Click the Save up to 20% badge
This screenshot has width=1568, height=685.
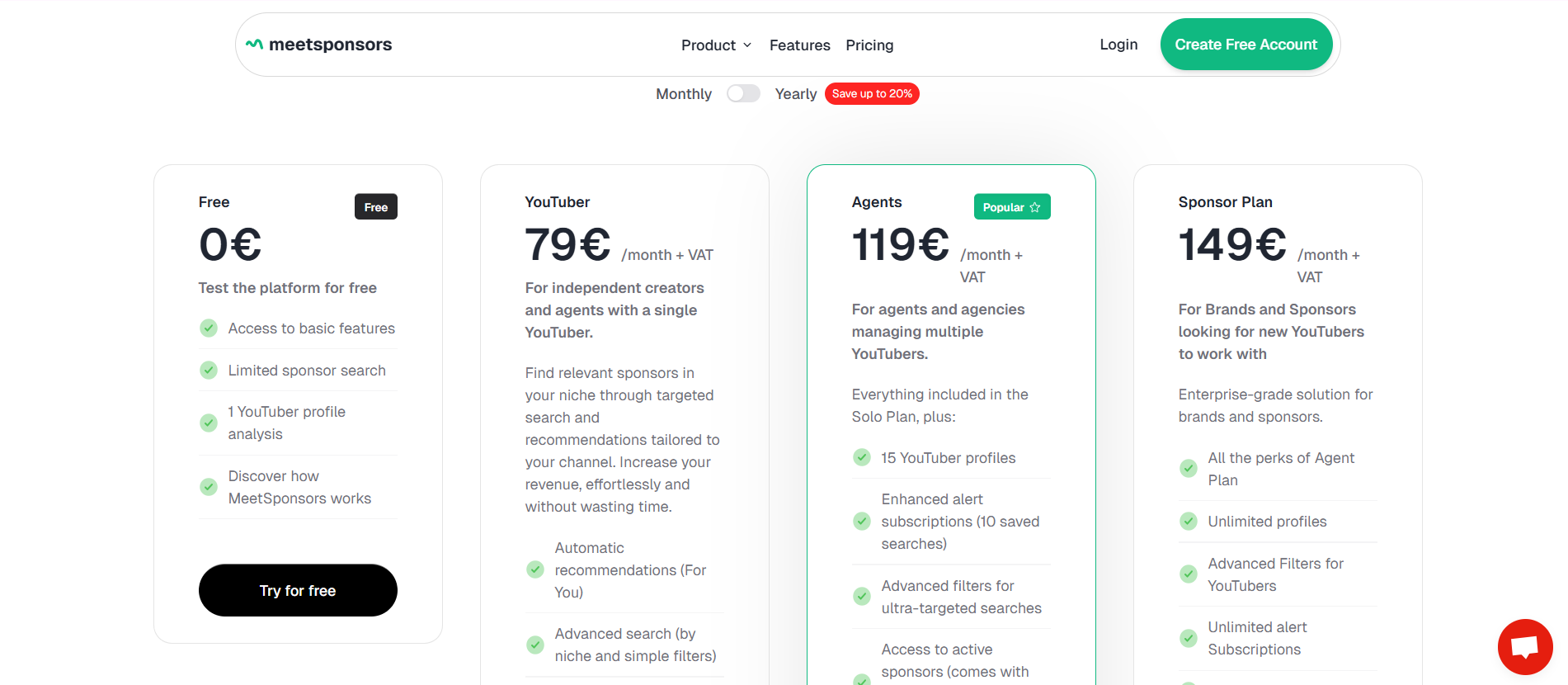point(872,93)
